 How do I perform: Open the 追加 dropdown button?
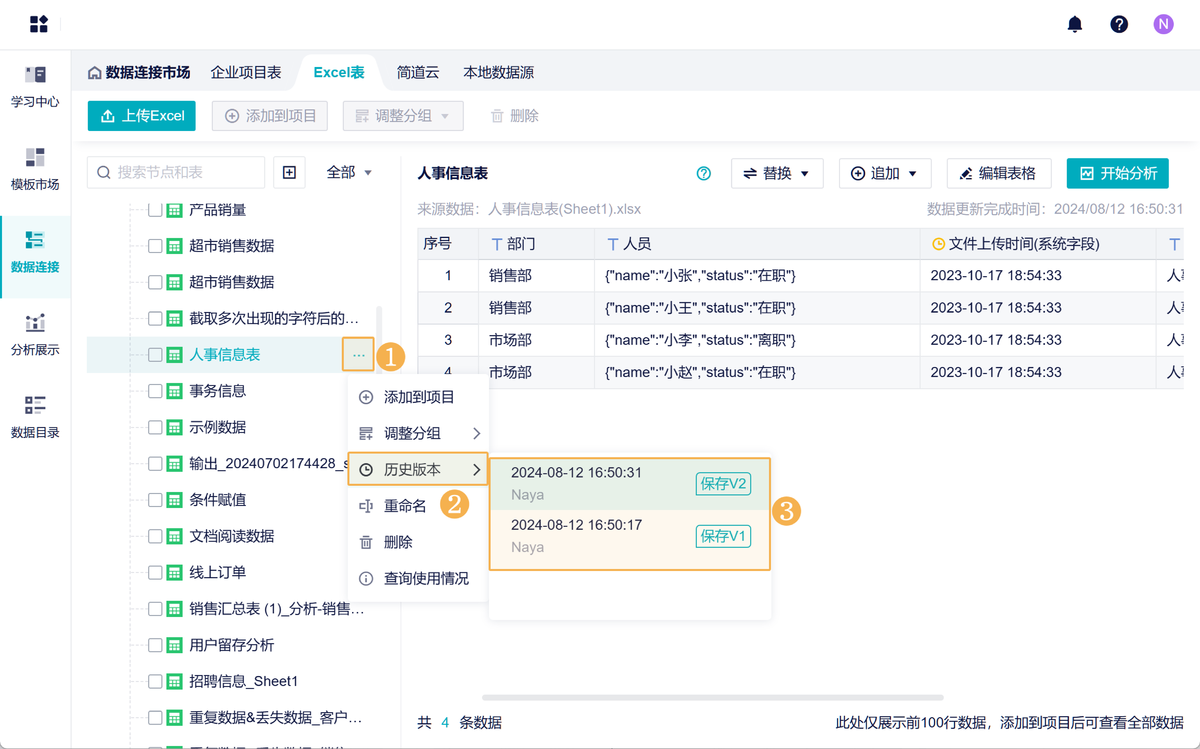pos(884,173)
